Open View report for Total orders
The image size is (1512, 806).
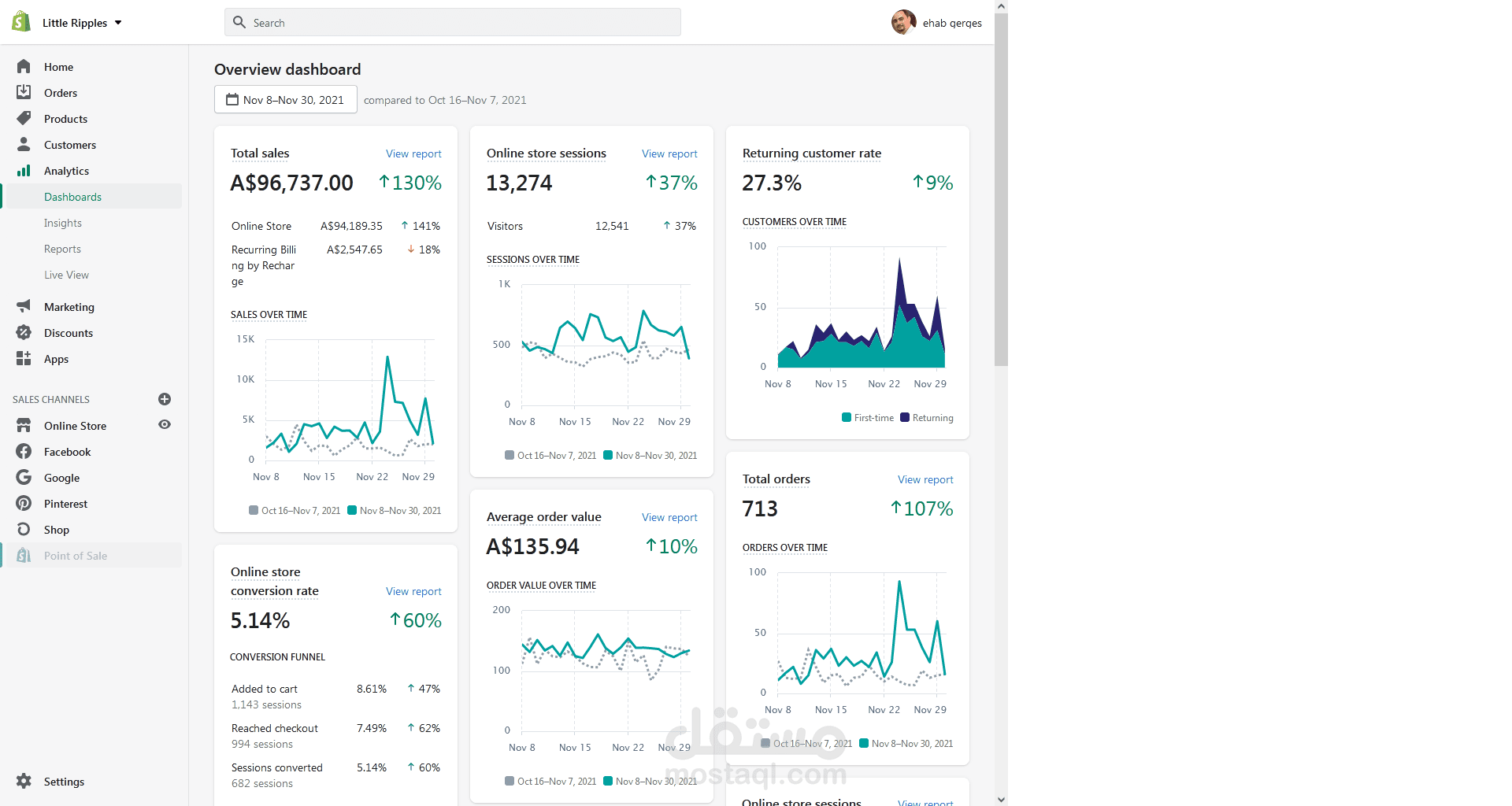tap(925, 479)
